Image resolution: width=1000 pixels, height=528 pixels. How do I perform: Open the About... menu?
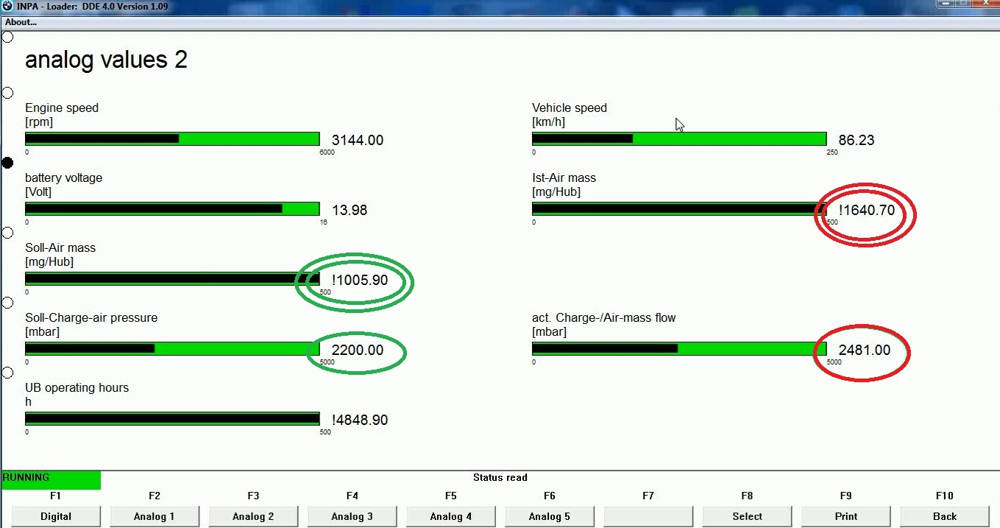tap(21, 22)
